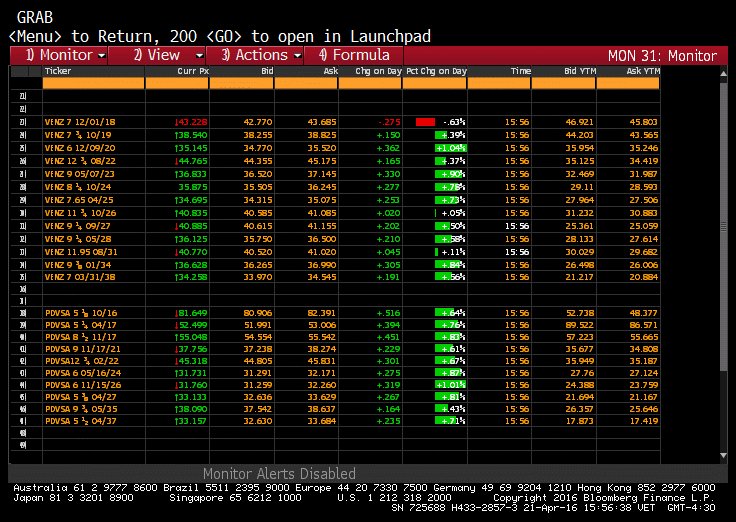Click the Curr Px column header

pyautogui.click(x=192, y=72)
